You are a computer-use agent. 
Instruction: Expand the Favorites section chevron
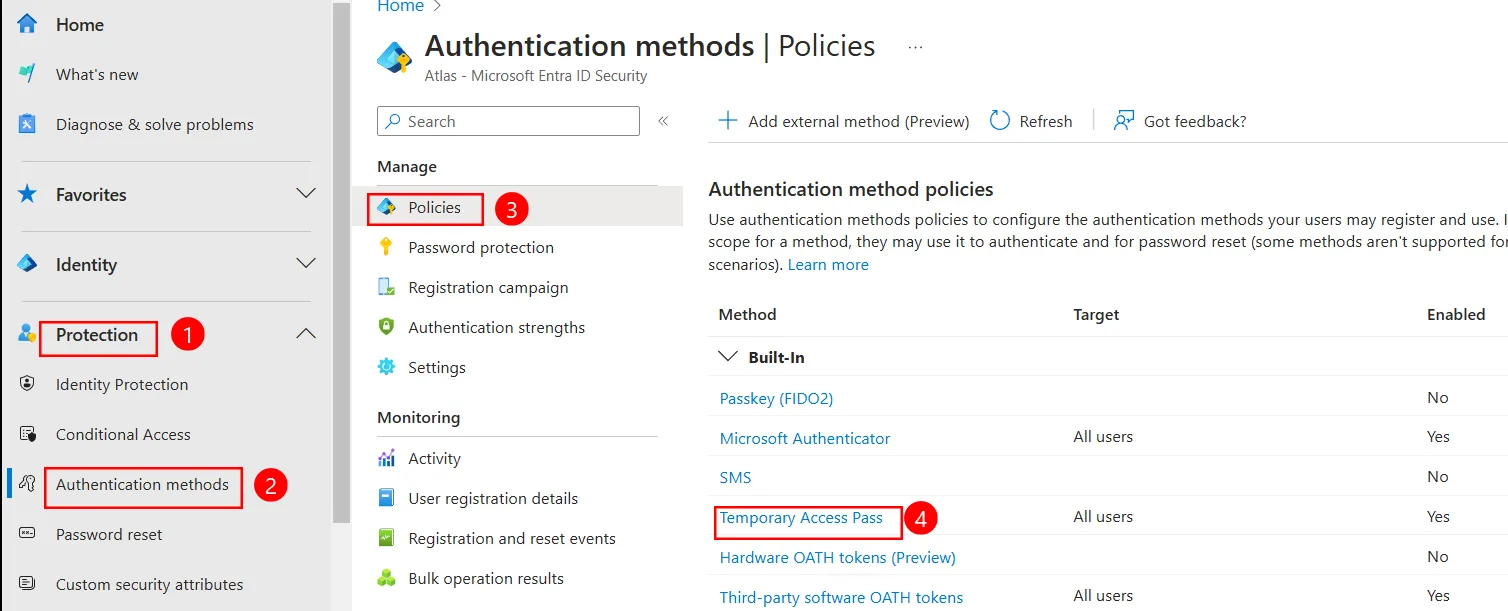306,194
